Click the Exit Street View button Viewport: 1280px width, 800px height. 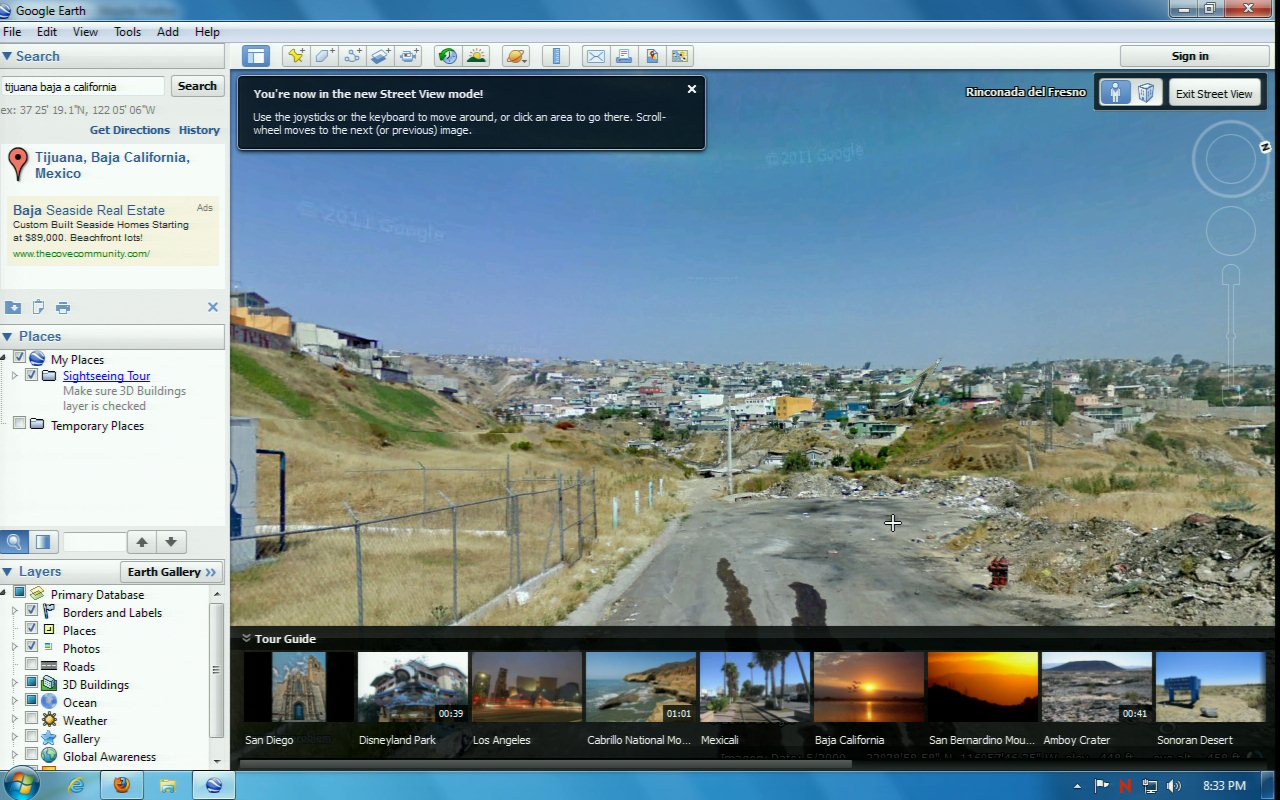(x=1213, y=93)
